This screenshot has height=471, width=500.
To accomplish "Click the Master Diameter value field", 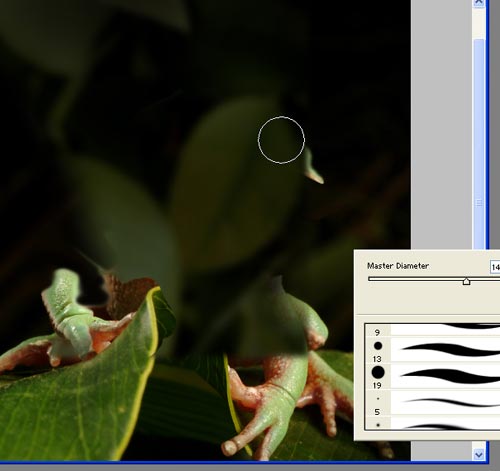I will click(495, 267).
